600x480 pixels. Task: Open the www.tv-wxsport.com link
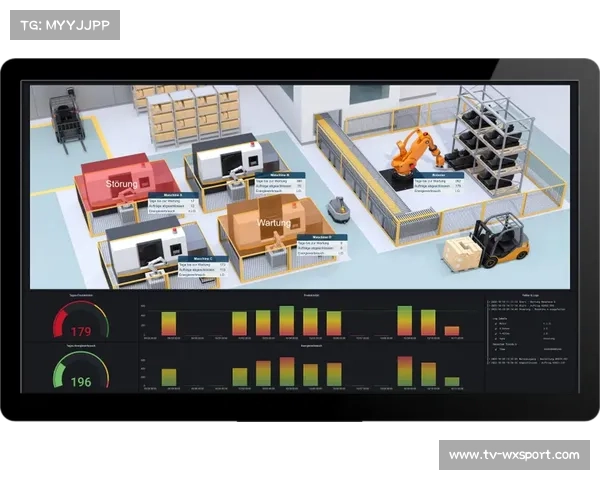pyautogui.click(x=513, y=455)
